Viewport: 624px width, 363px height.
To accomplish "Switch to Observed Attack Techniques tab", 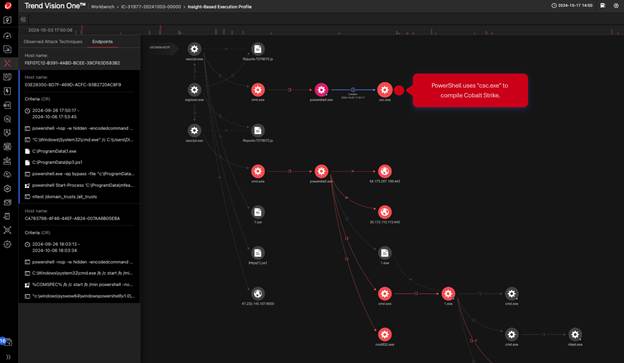I will pos(53,42).
